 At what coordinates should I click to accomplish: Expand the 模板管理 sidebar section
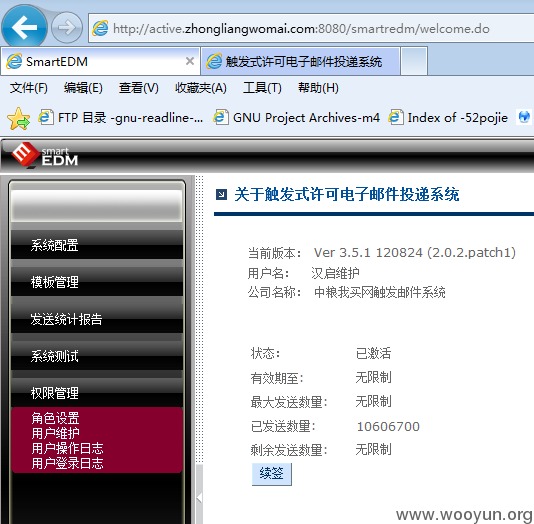pyautogui.click(x=97, y=282)
